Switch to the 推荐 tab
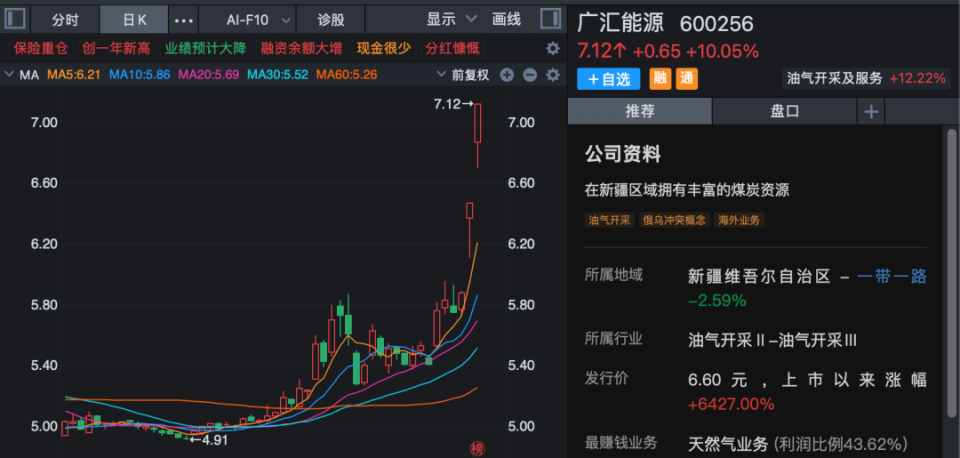The image size is (960, 458). [640, 111]
